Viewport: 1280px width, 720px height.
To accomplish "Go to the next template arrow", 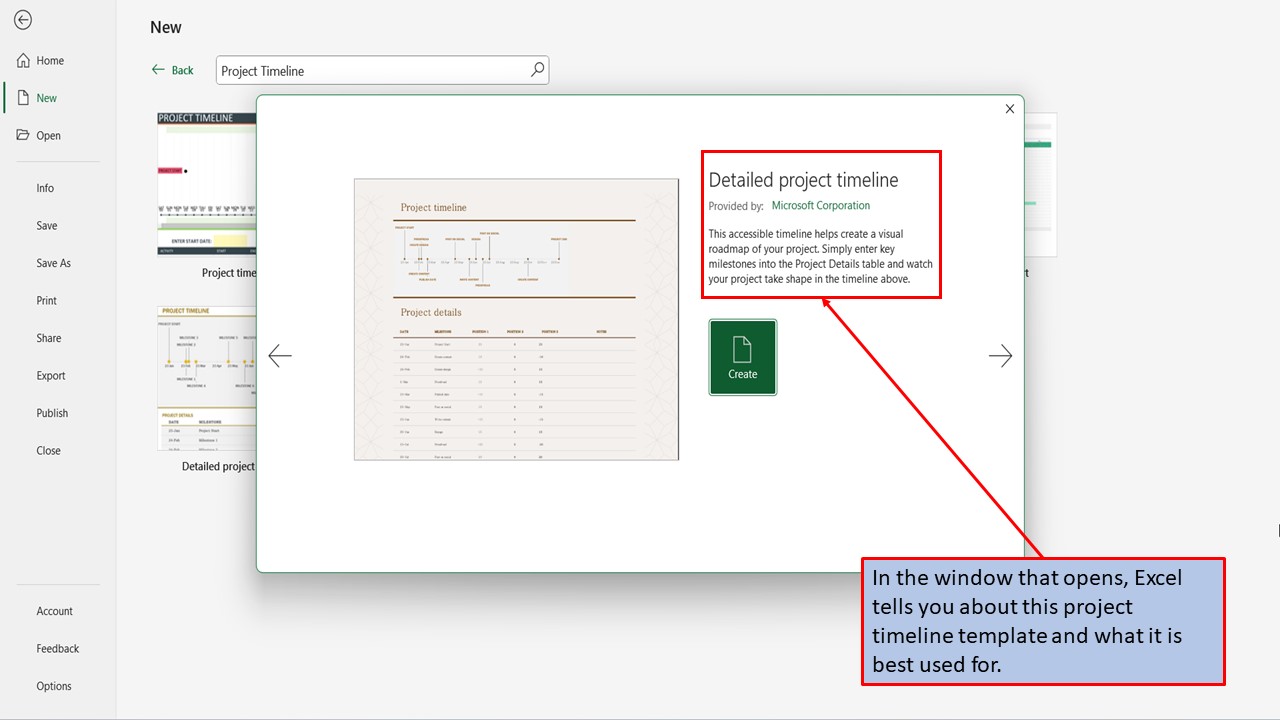I will (x=1000, y=356).
